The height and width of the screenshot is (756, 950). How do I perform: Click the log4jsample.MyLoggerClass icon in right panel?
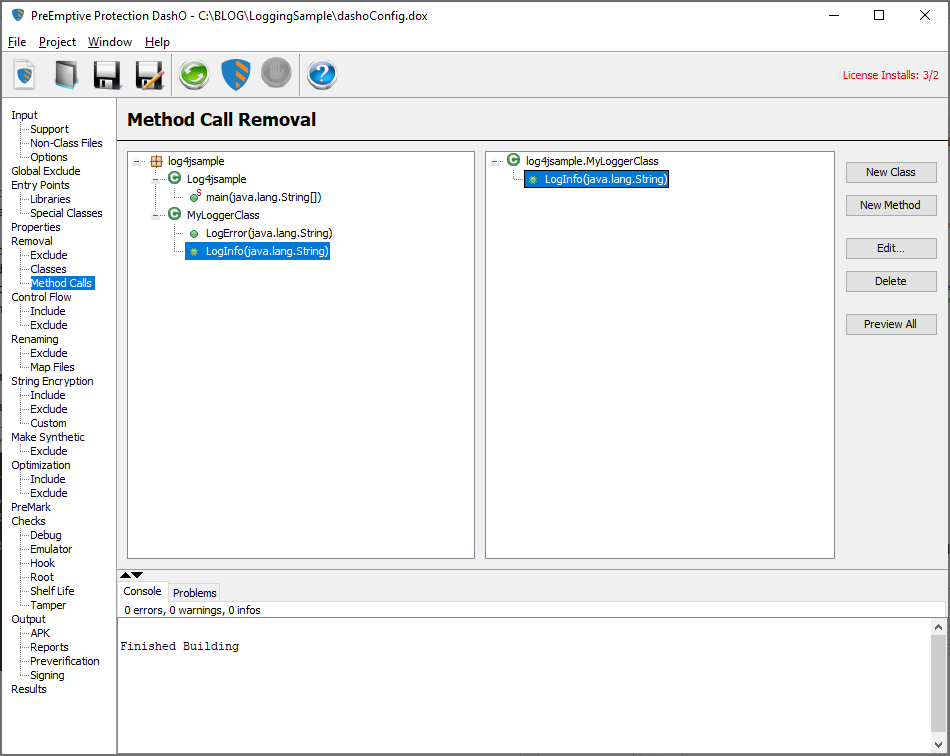tap(513, 160)
